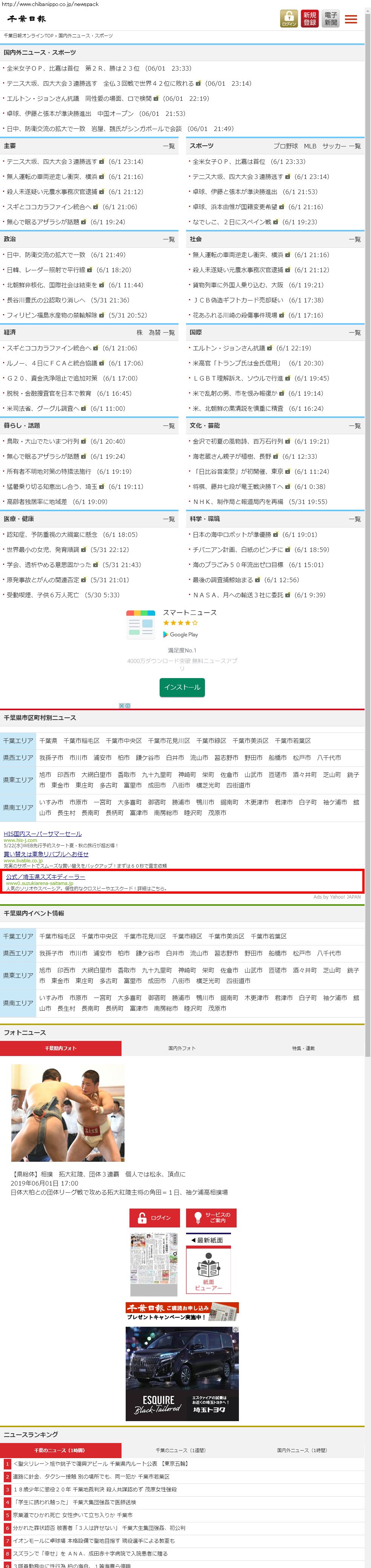Switch to 国内外フォト tab
Viewport: 371px width, 1568px height.
click(x=182, y=1048)
